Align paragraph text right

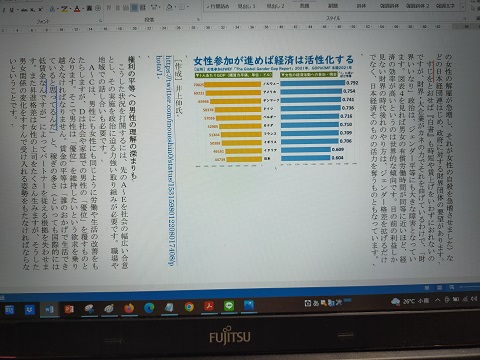[x=126, y=8]
